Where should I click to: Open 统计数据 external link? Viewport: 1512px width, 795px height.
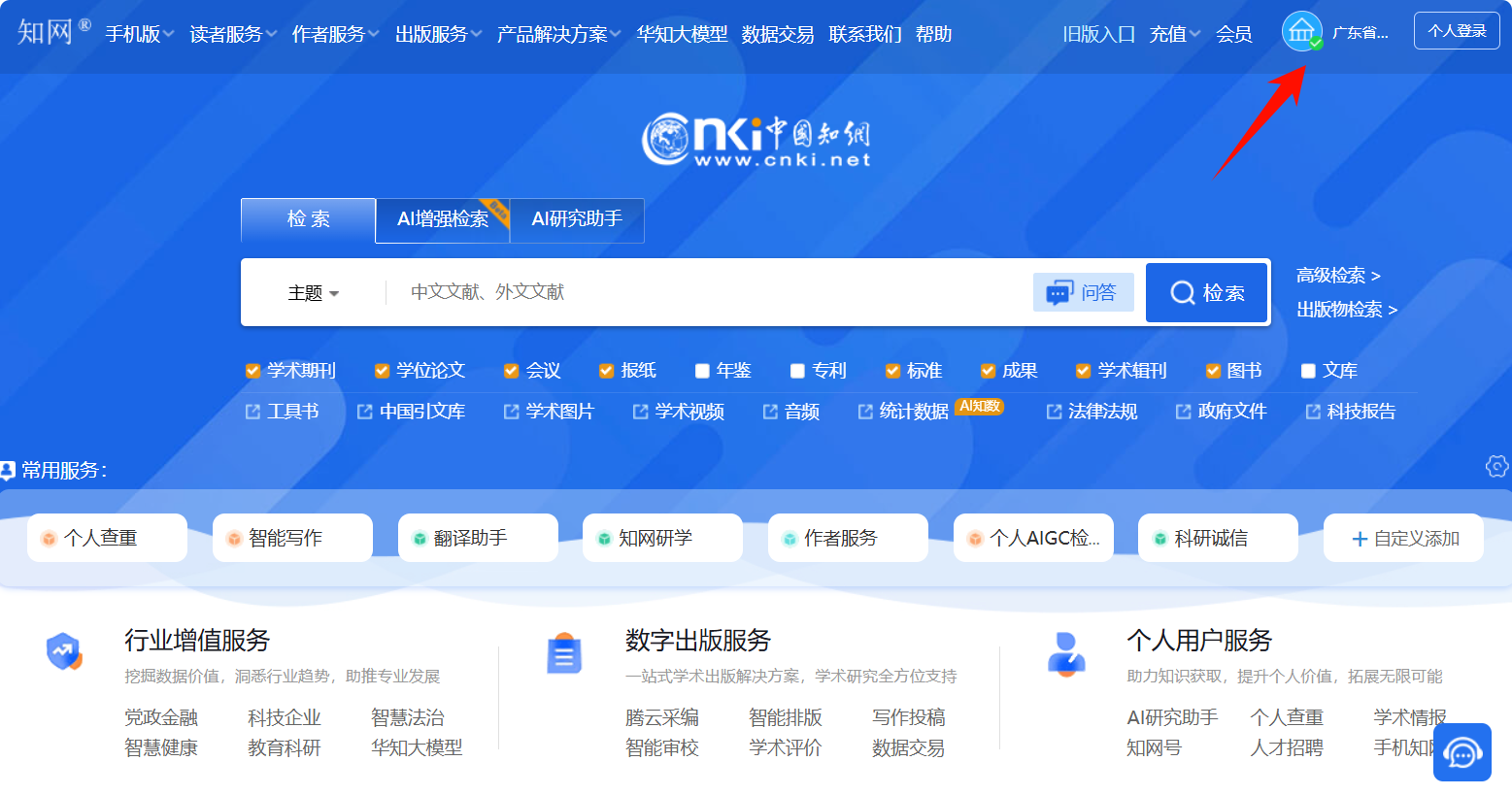(x=903, y=412)
